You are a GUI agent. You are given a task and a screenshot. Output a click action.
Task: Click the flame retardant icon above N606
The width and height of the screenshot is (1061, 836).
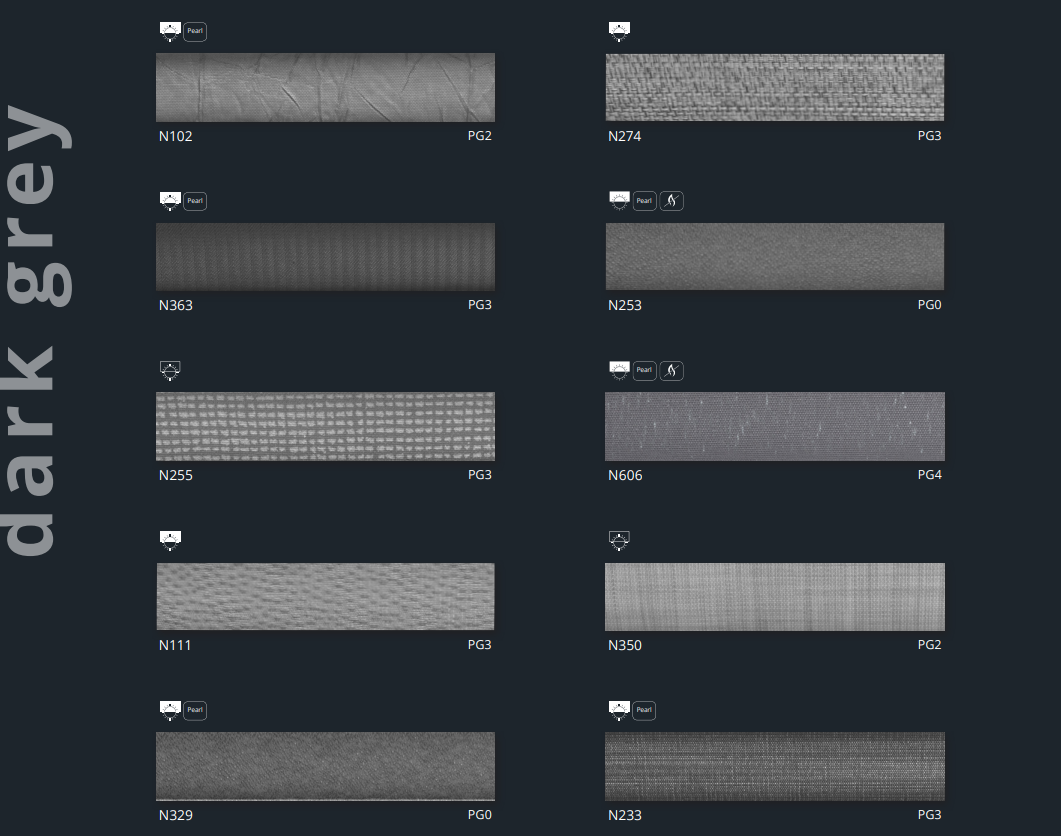pos(671,371)
